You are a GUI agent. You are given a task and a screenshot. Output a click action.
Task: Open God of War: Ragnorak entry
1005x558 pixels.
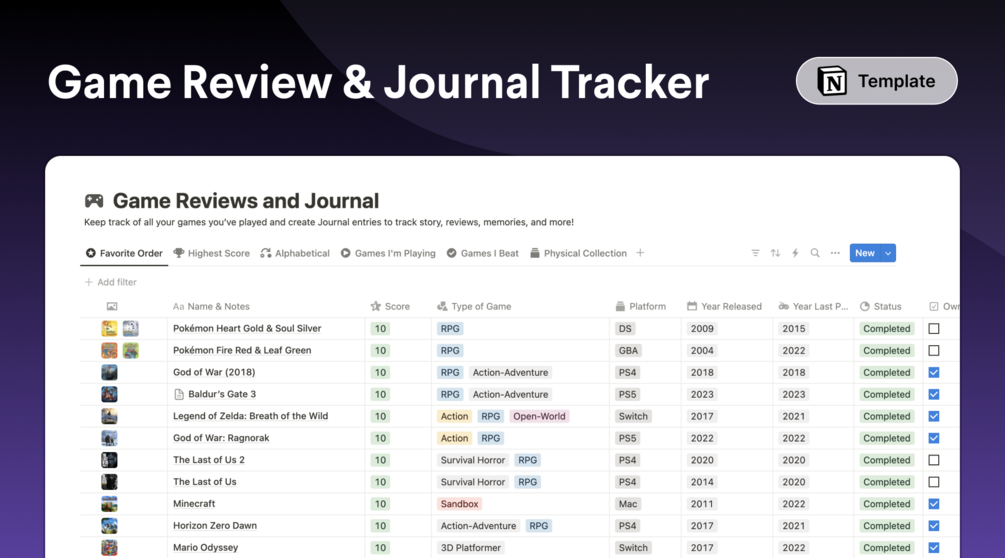221,438
